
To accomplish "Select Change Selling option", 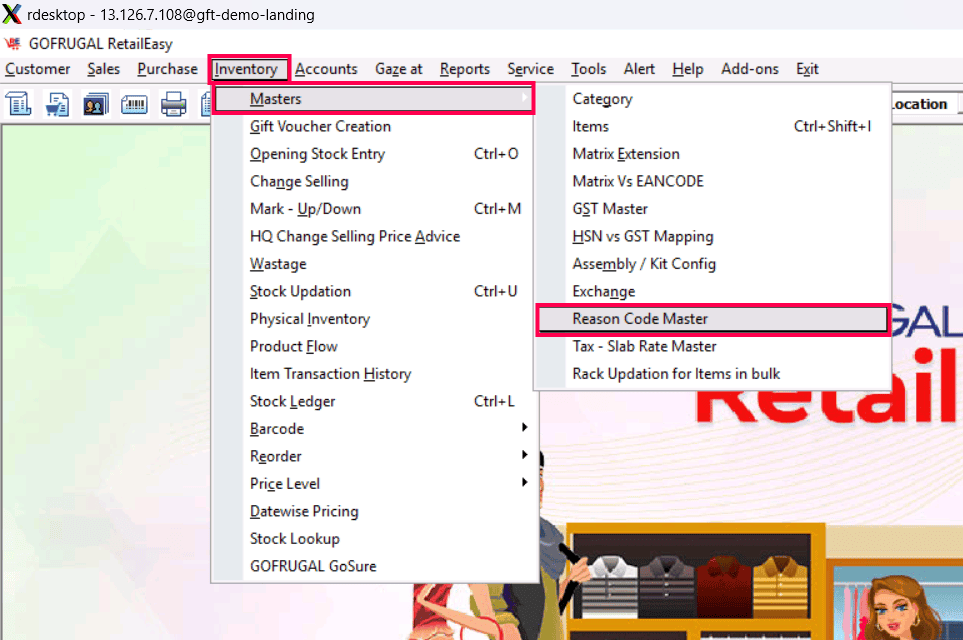I will pyautogui.click(x=374, y=182).
